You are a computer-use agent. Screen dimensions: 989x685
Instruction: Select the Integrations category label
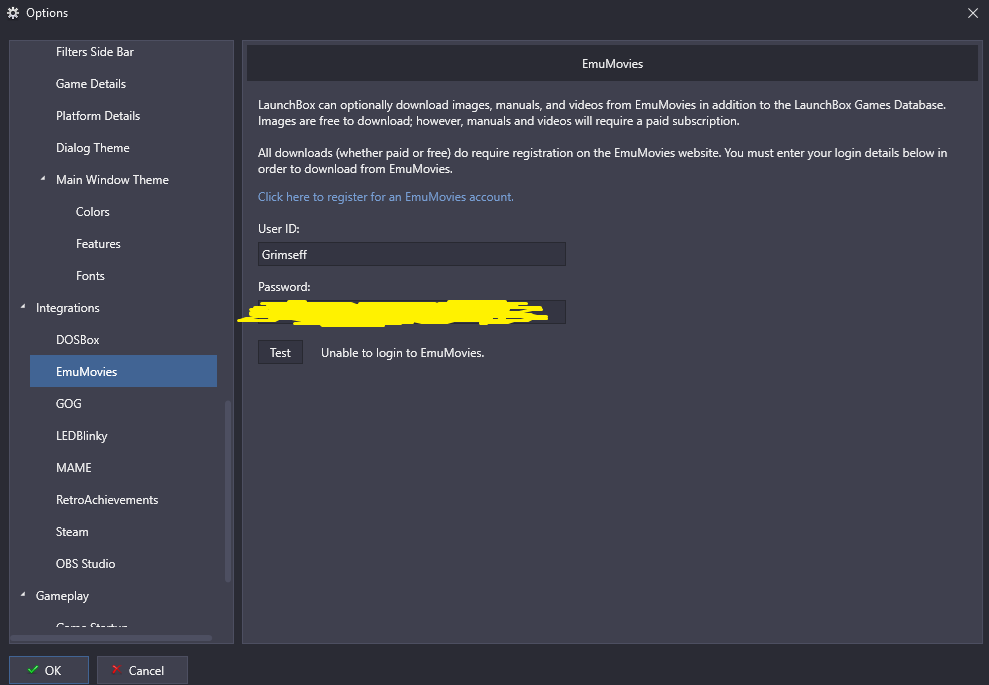click(67, 308)
